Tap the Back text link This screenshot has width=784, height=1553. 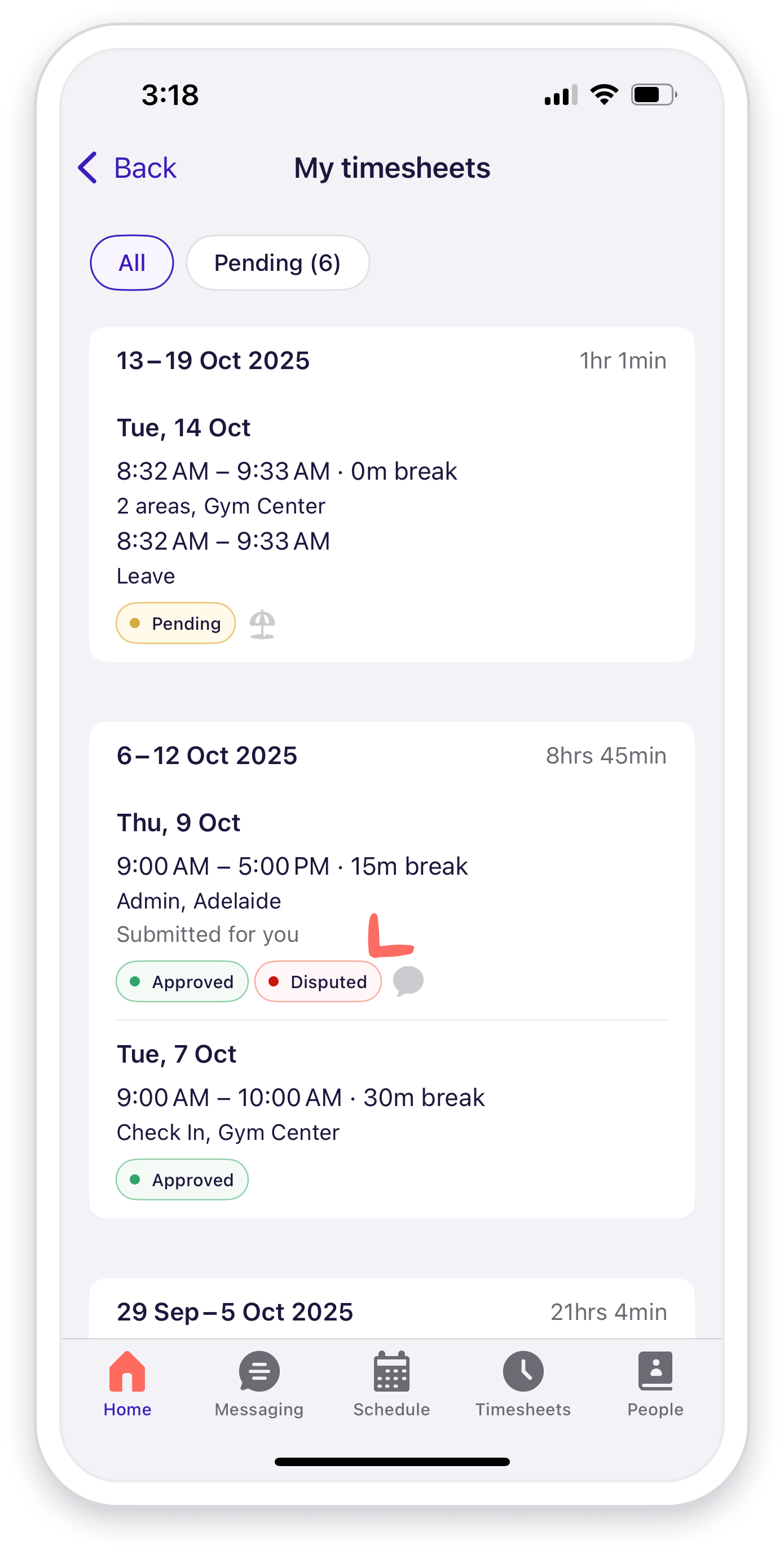click(145, 168)
